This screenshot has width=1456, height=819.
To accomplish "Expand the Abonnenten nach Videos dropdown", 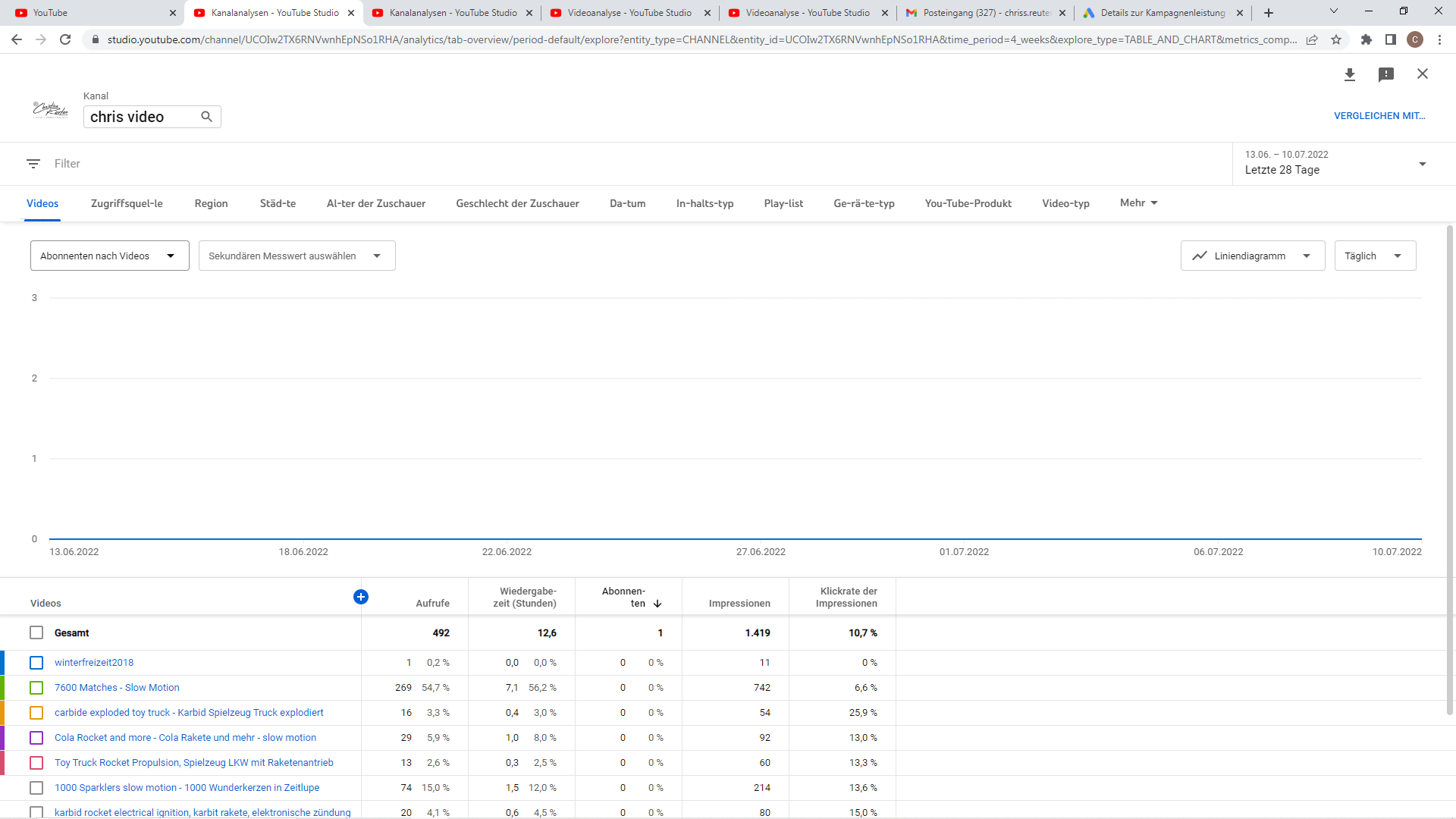I will pos(109,256).
